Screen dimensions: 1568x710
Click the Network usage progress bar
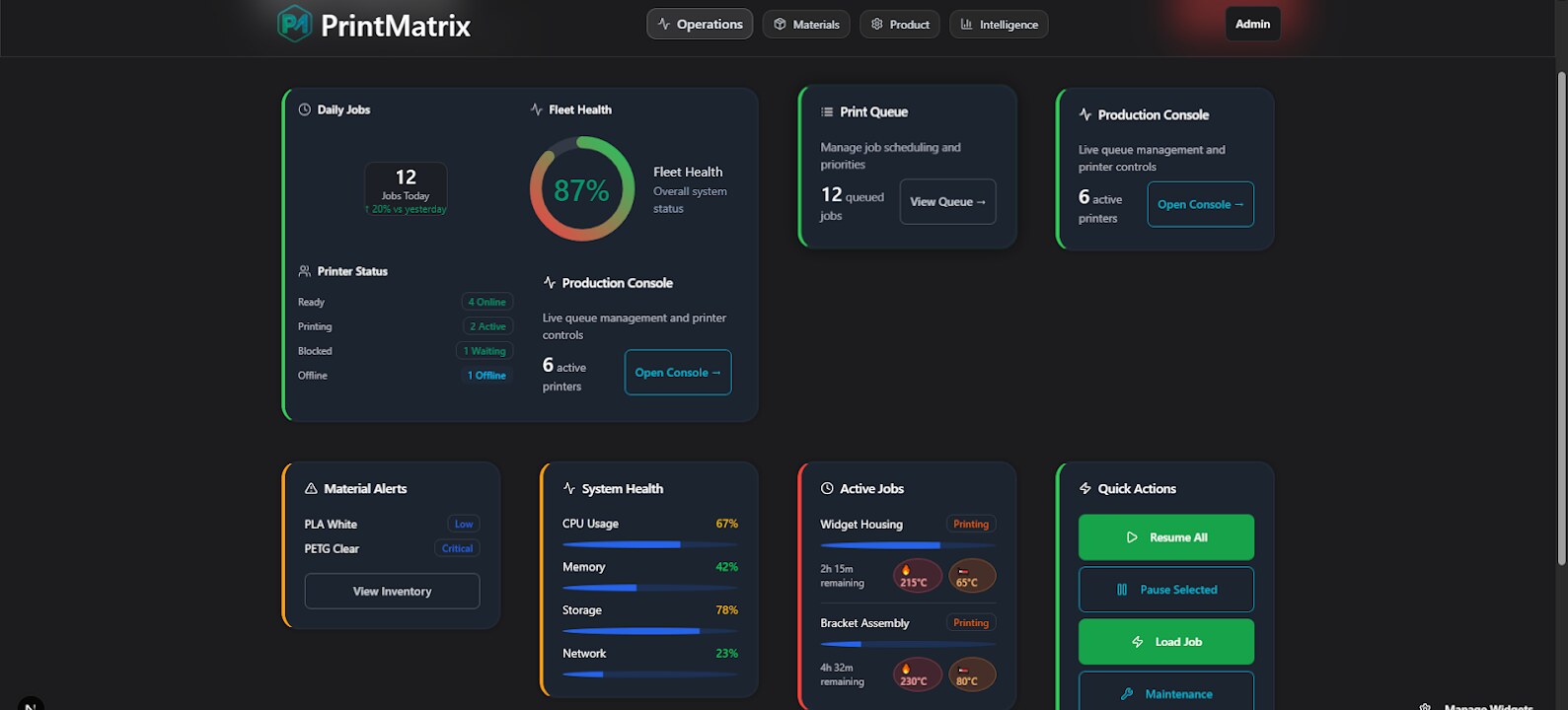click(650, 674)
